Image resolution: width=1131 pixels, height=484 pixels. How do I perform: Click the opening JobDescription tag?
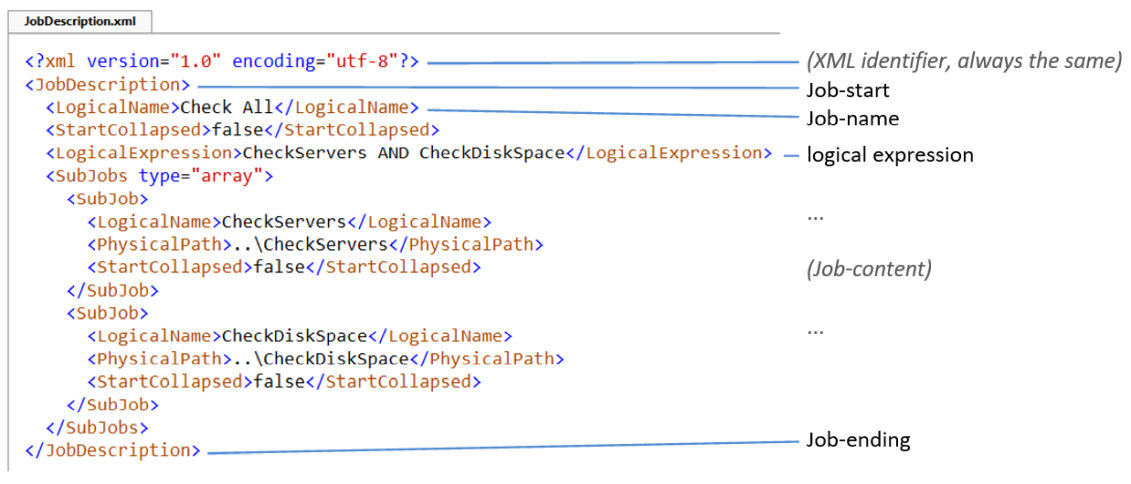(x=108, y=84)
